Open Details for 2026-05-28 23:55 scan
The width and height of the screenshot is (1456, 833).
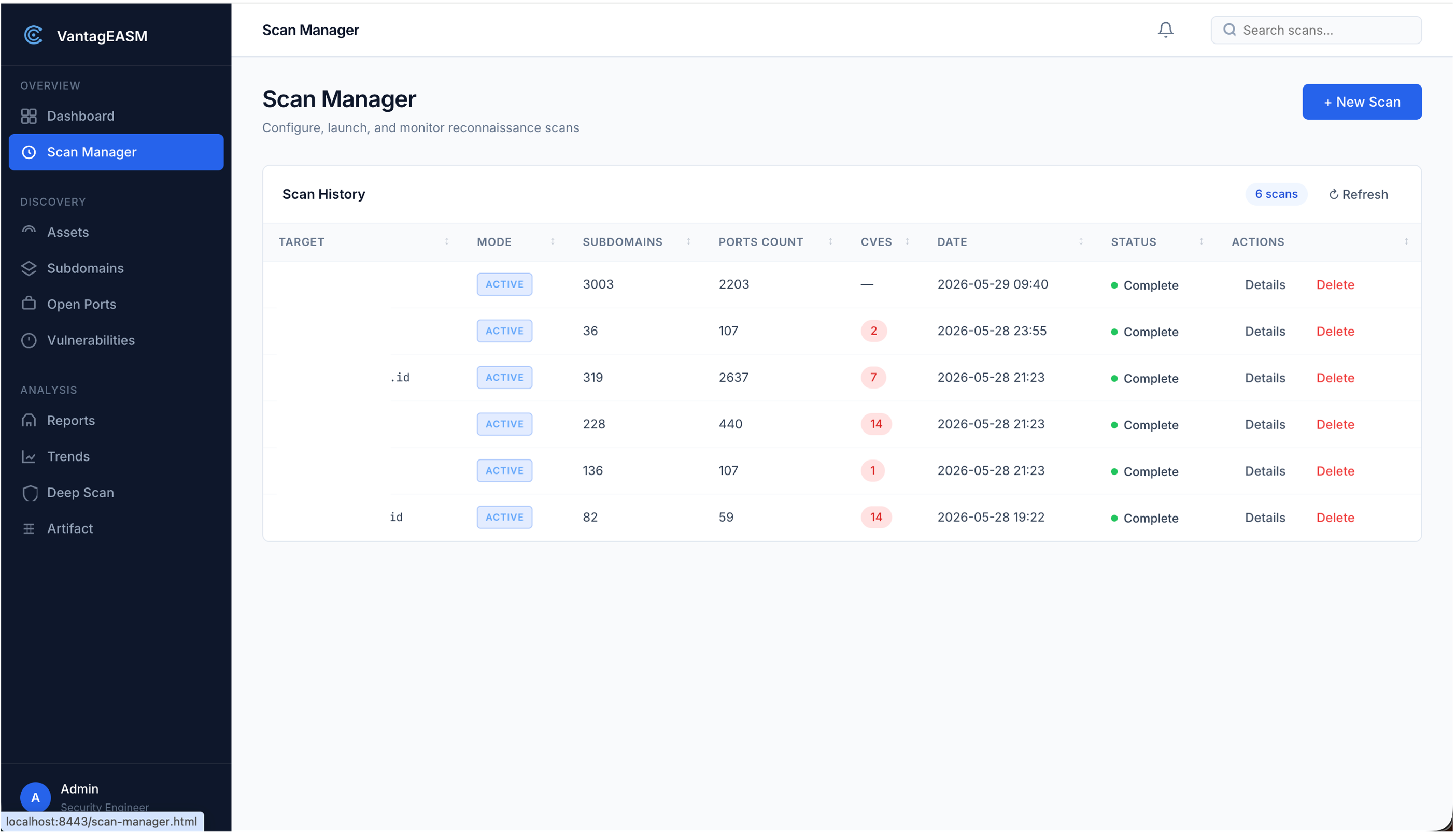click(1265, 331)
